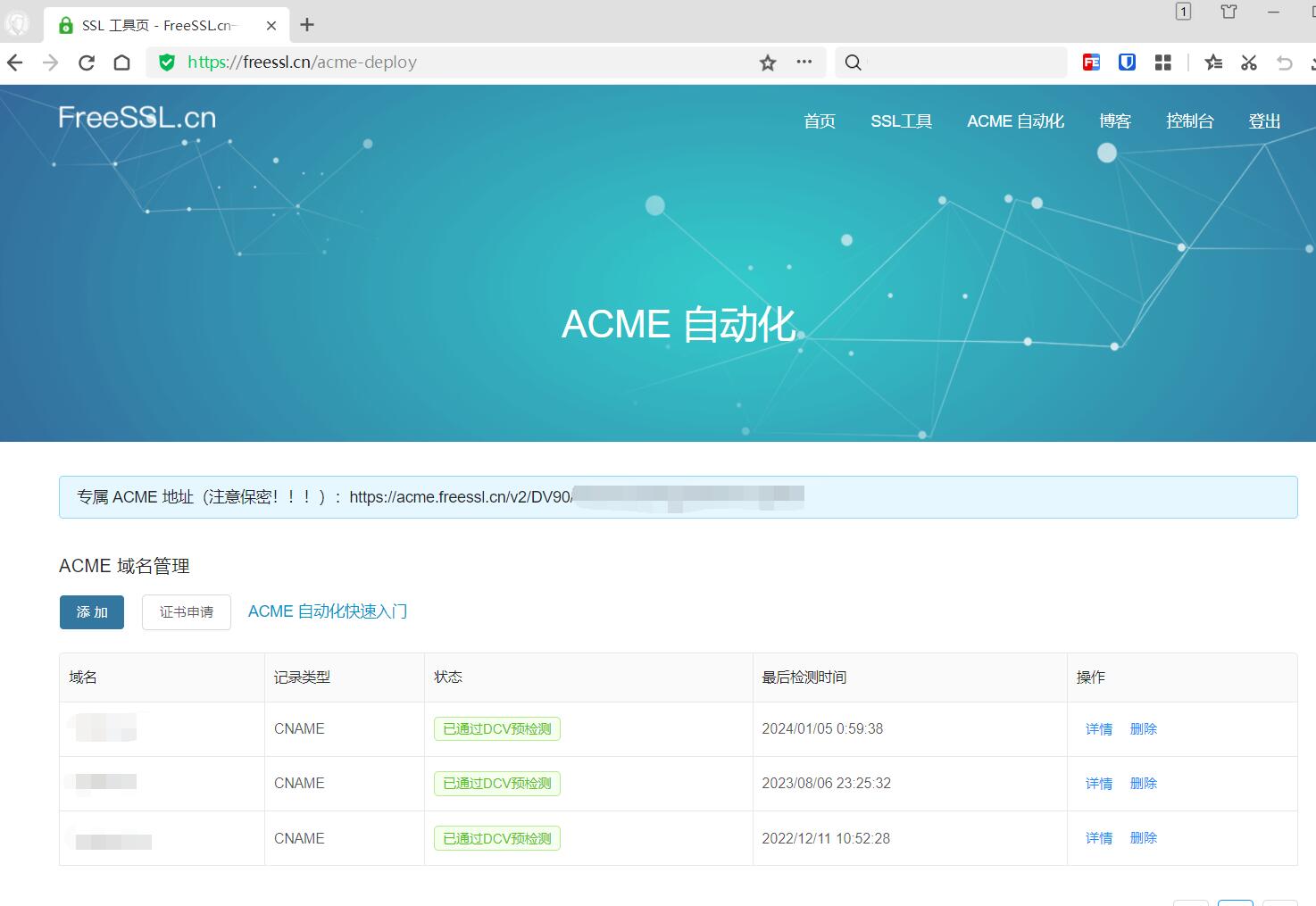Viewport: 1316px width, 906px height.
Task: Click the Bitwarden shield extension icon
Action: coord(1127,62)
